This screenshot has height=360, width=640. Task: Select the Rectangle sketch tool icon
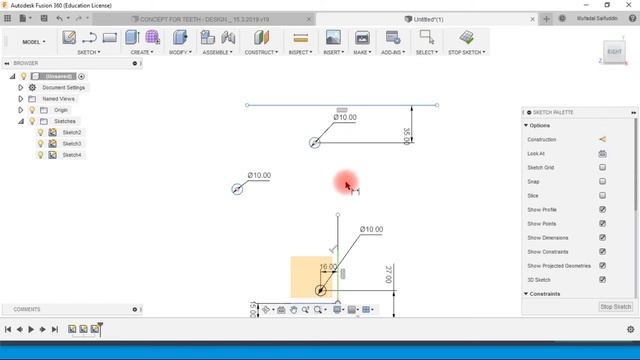[x=110, y=38]
